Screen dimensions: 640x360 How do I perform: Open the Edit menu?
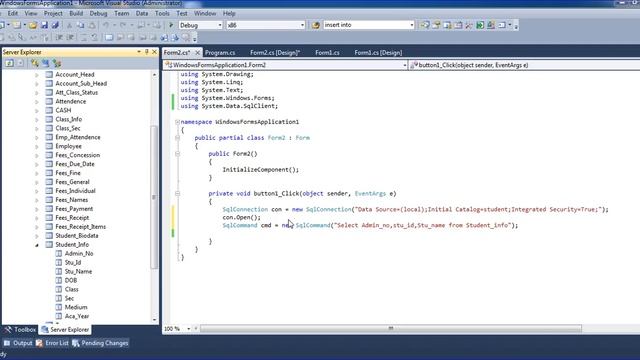coord(13,13)
